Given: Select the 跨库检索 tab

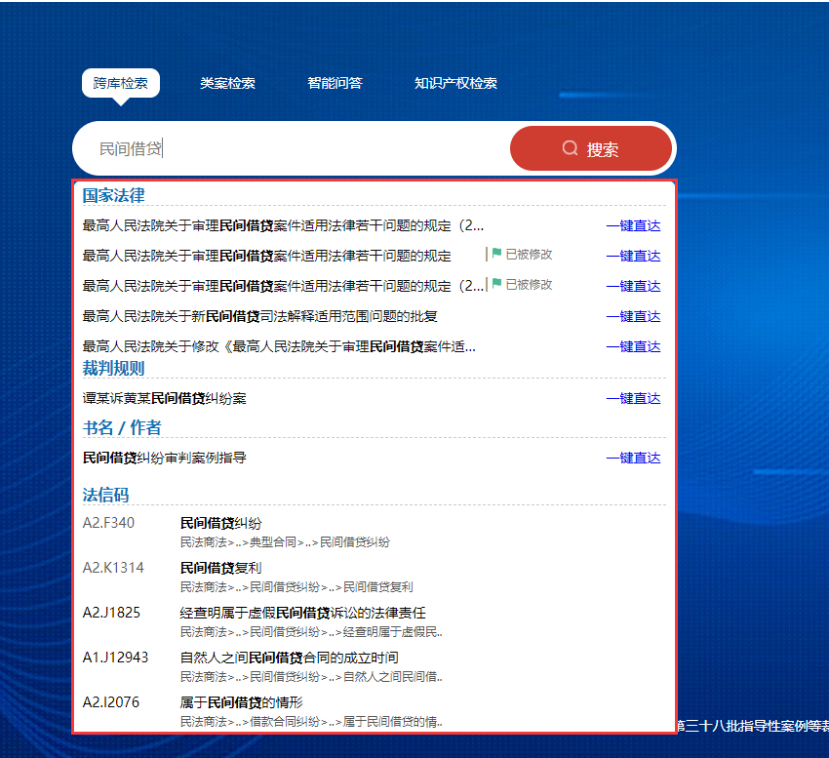Looking at the screenshot, I should click(x=121, y=83).
